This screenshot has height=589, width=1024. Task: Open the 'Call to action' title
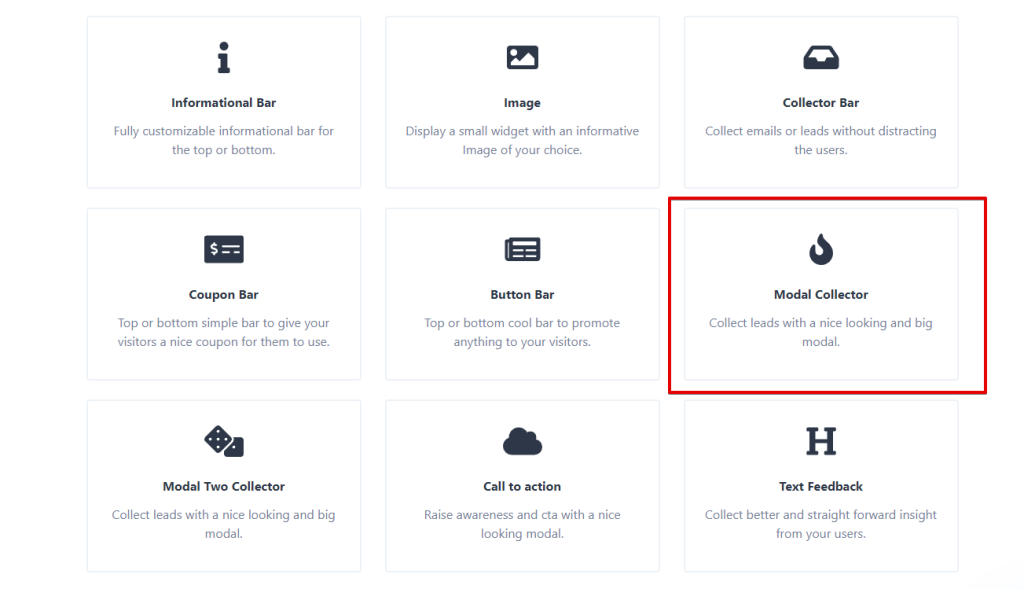pyautogui.click(x=522, y=487)
